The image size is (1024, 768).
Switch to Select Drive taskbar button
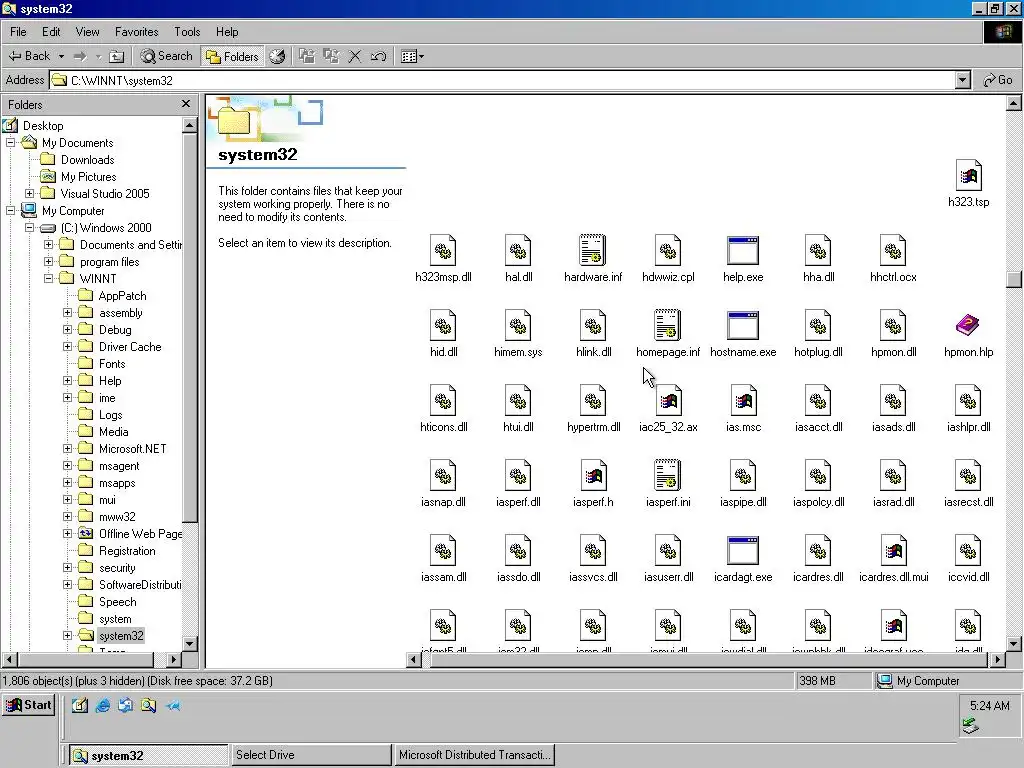pyautogui.click(x=311, y=755)
